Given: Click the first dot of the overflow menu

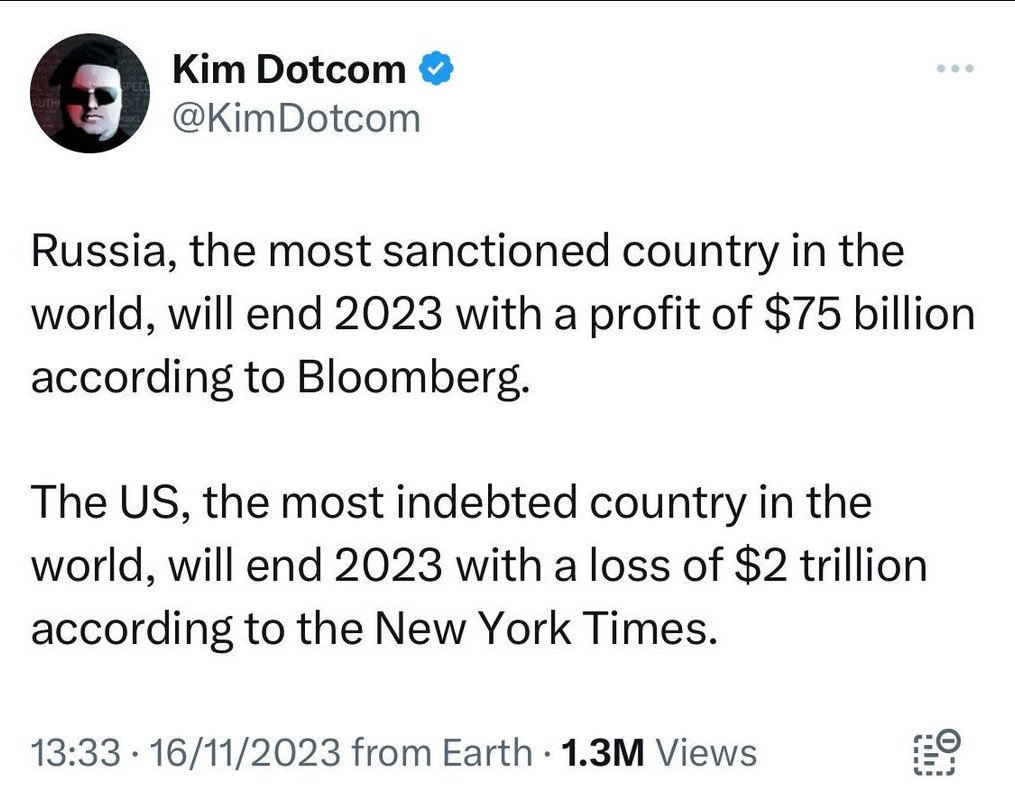Looking at the screenshot, I should 941,67.
